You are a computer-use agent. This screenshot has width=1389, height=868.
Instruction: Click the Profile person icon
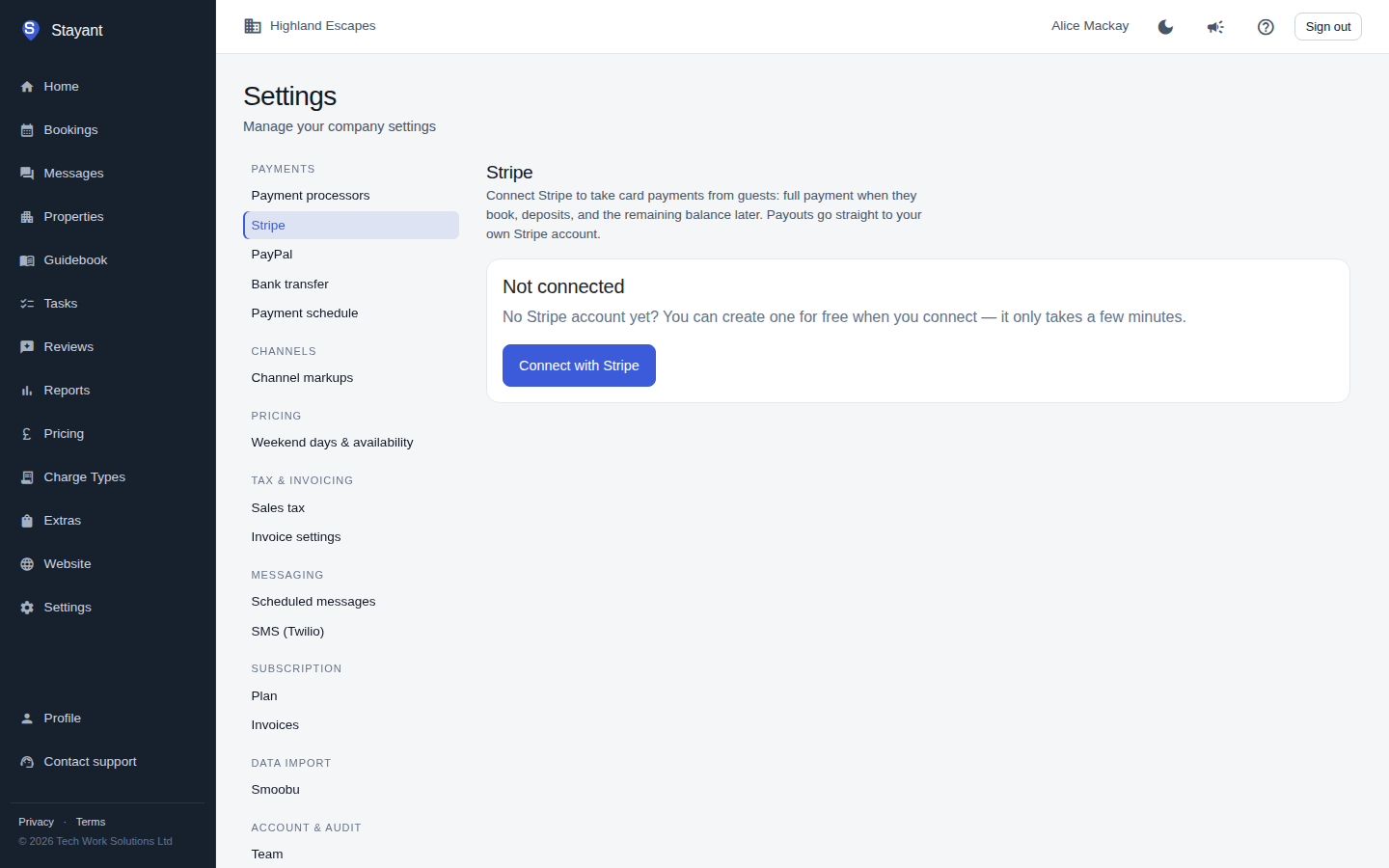point(27,719)
